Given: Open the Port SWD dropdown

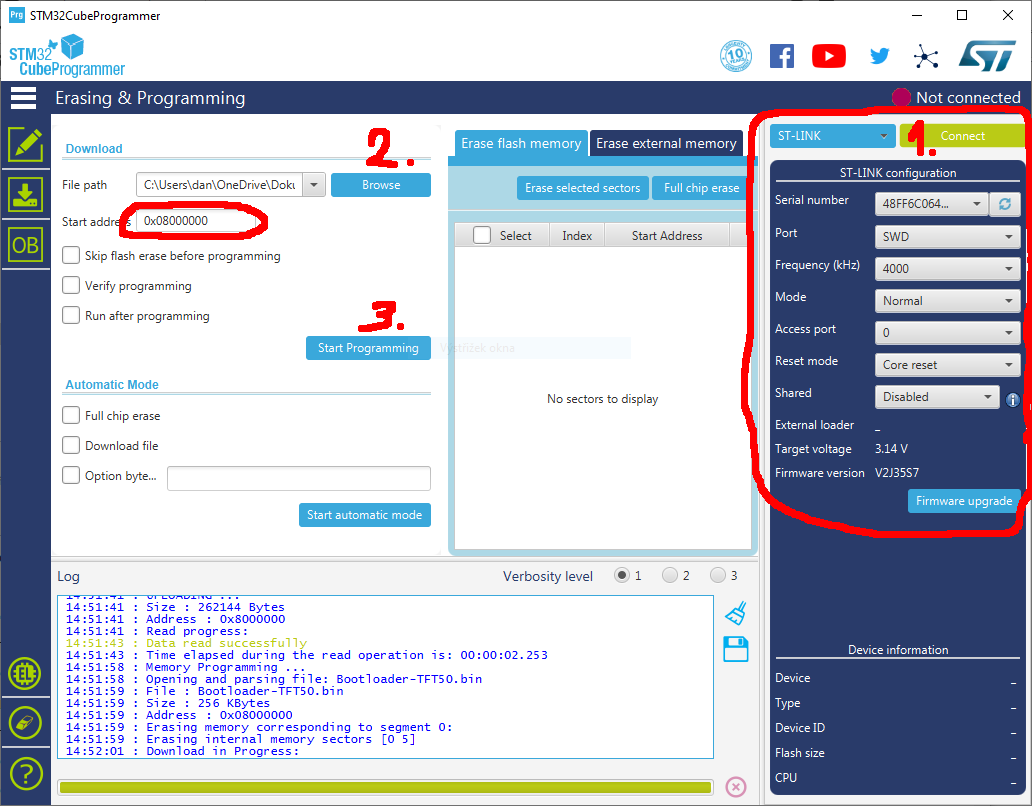Looking at the screenshot, I should [947, 236].
